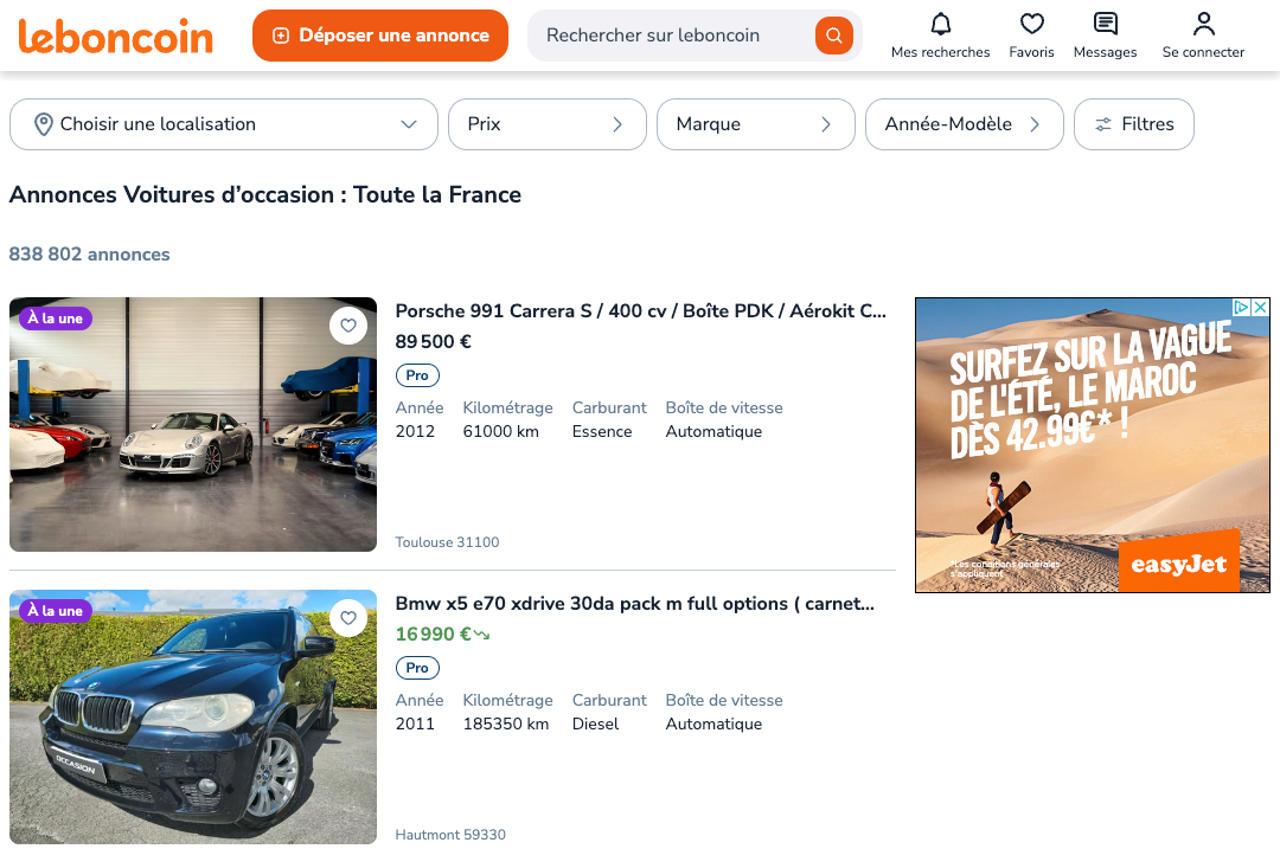Open the Bmw x5 e70 xdrive listing title

634,603
